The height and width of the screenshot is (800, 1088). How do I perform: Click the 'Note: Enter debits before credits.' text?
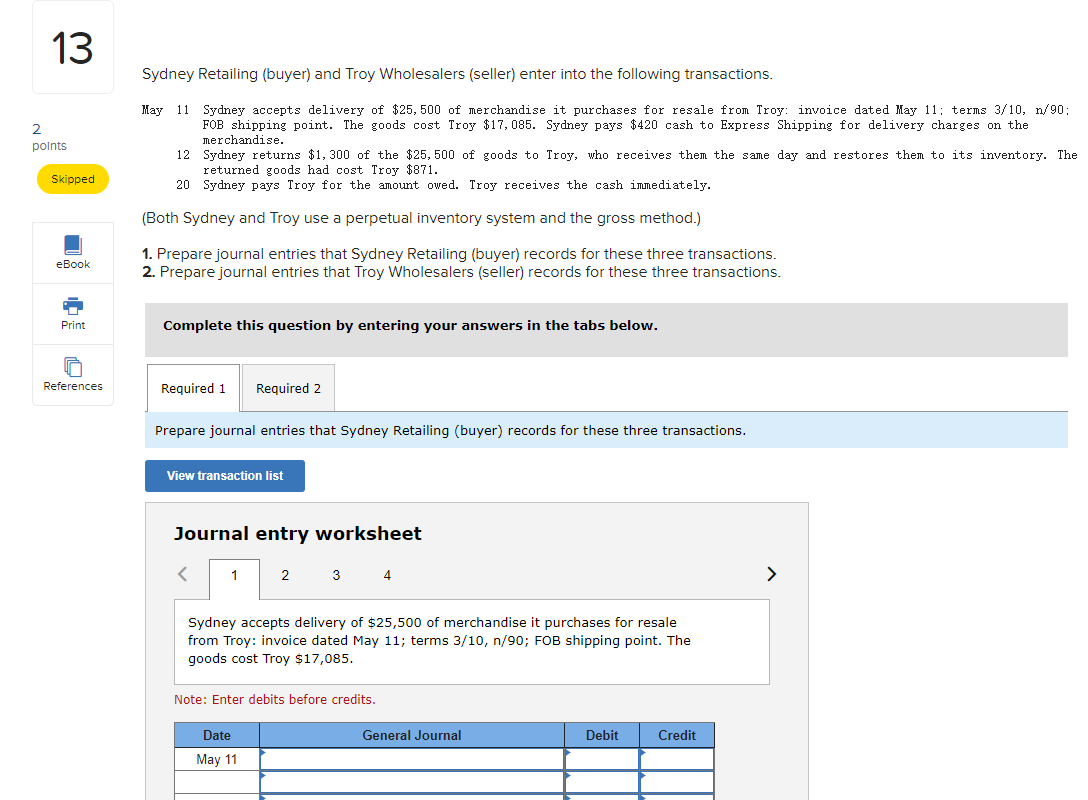click(275, 699)
